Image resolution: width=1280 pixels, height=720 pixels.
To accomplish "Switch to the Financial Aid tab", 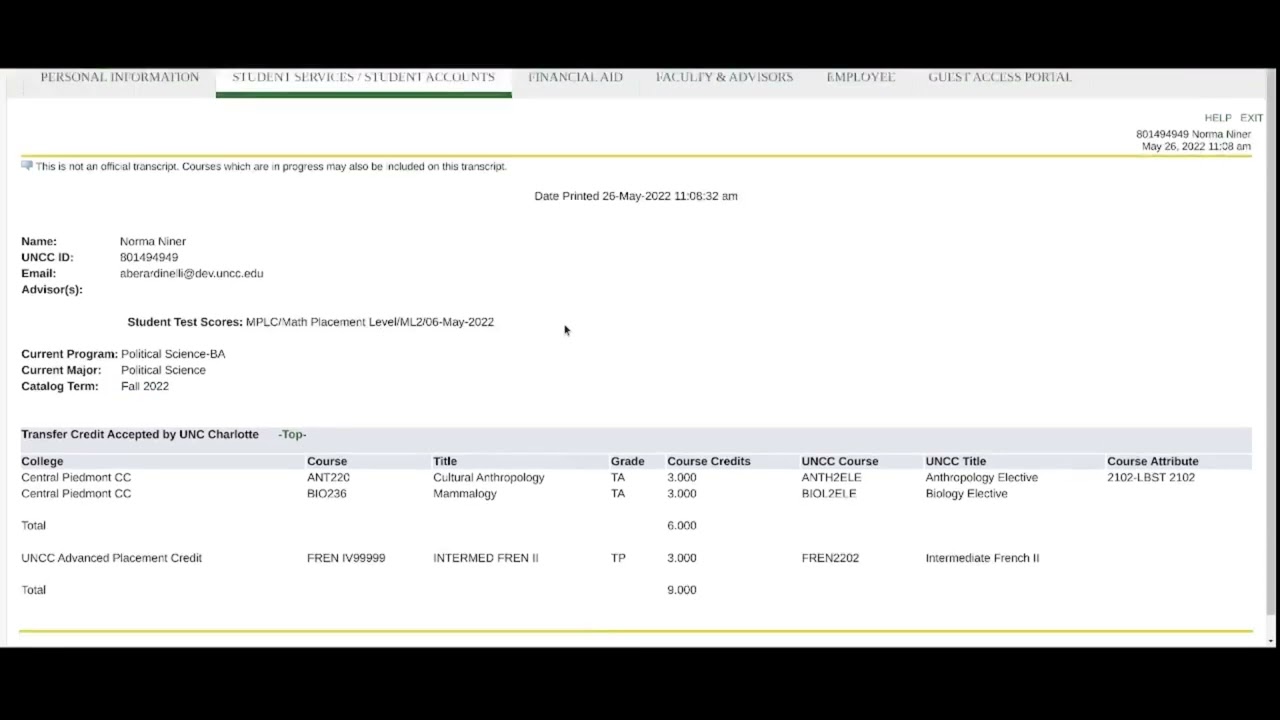I will point(575,77).
